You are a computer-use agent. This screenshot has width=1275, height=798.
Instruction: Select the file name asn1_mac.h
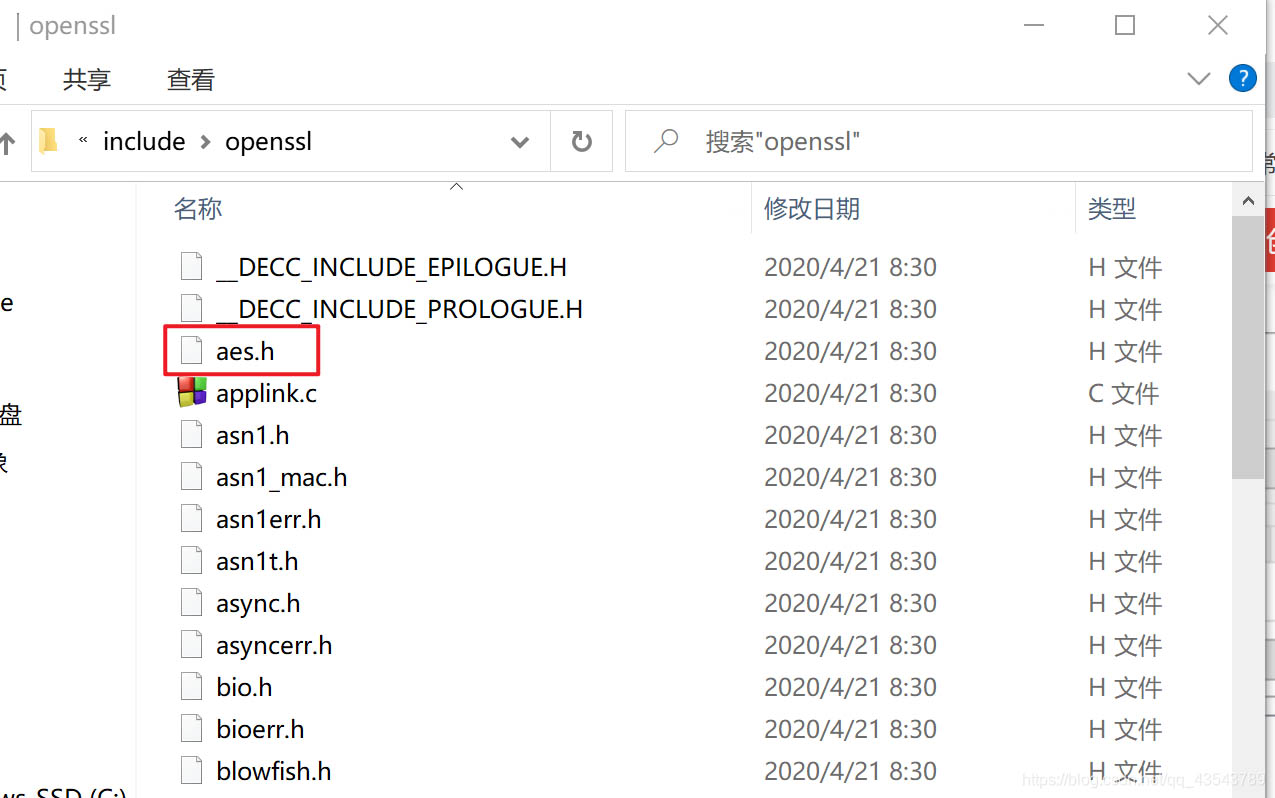tap(281, 477)
